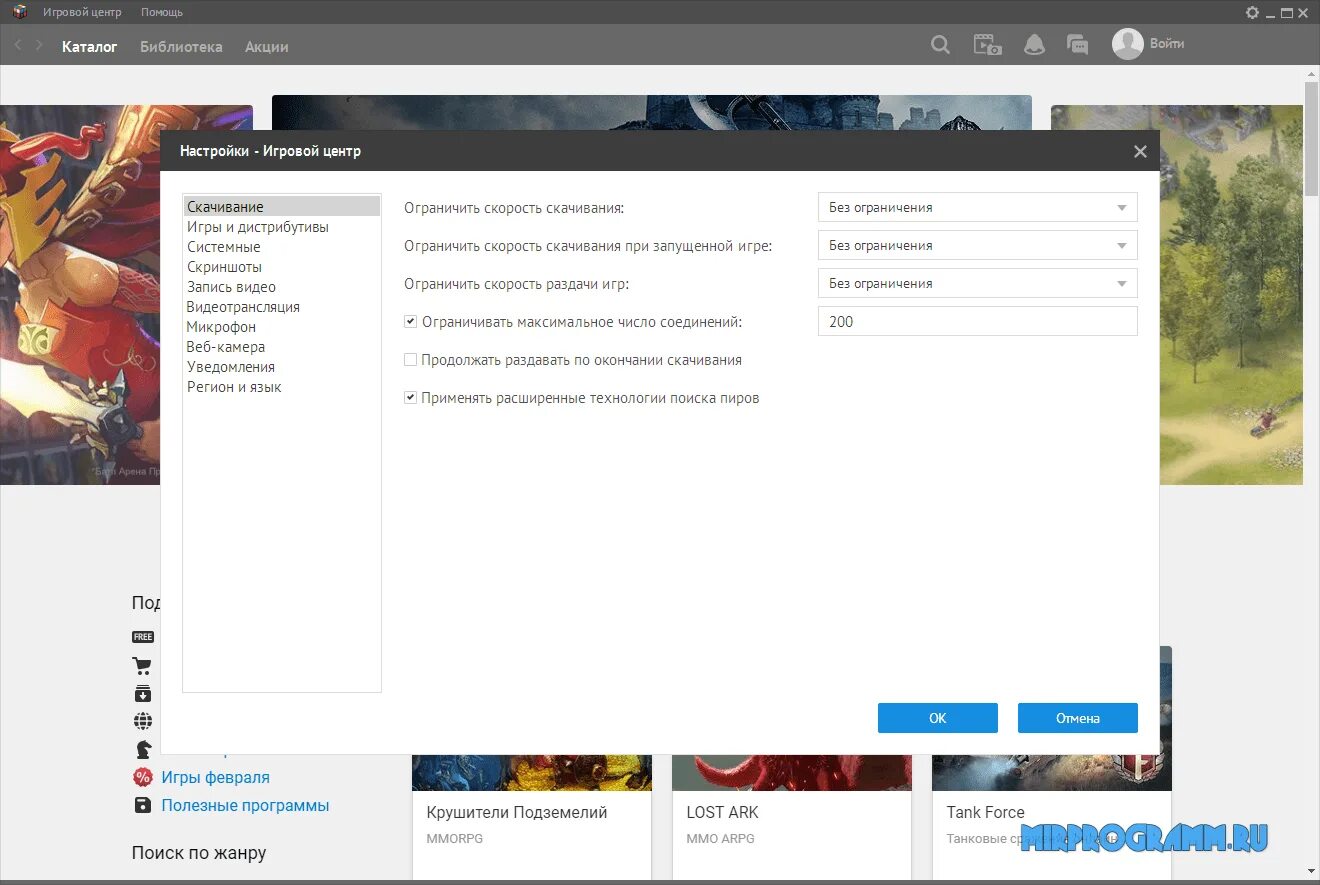Click the max connections field with 200
Screen dimensions: 1320x885
point(978,321)
